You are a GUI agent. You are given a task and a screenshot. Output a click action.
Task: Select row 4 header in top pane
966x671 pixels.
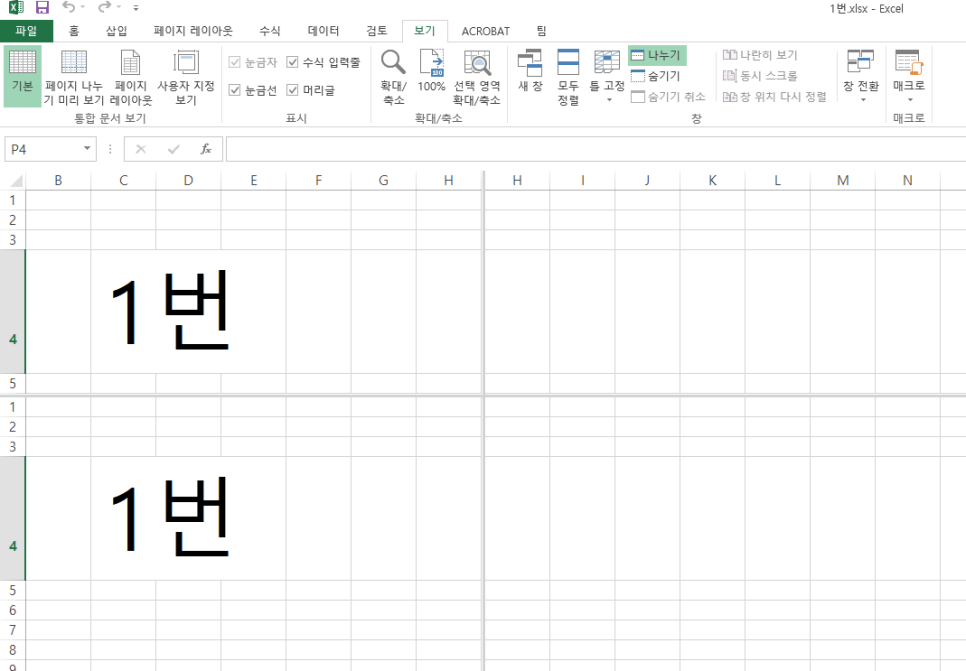click(12, 312)
